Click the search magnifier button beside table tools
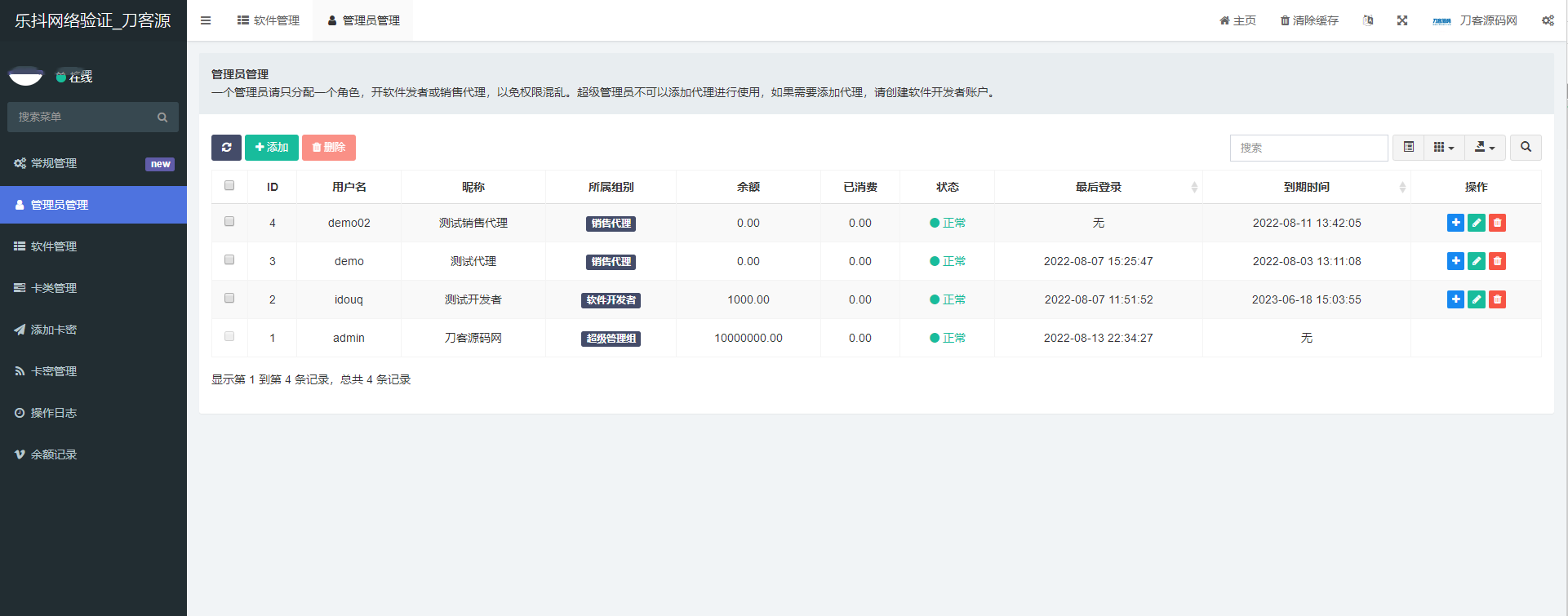Viewport: 1568px width, 616px height. pyautogui.click(x=1526, y=148)
